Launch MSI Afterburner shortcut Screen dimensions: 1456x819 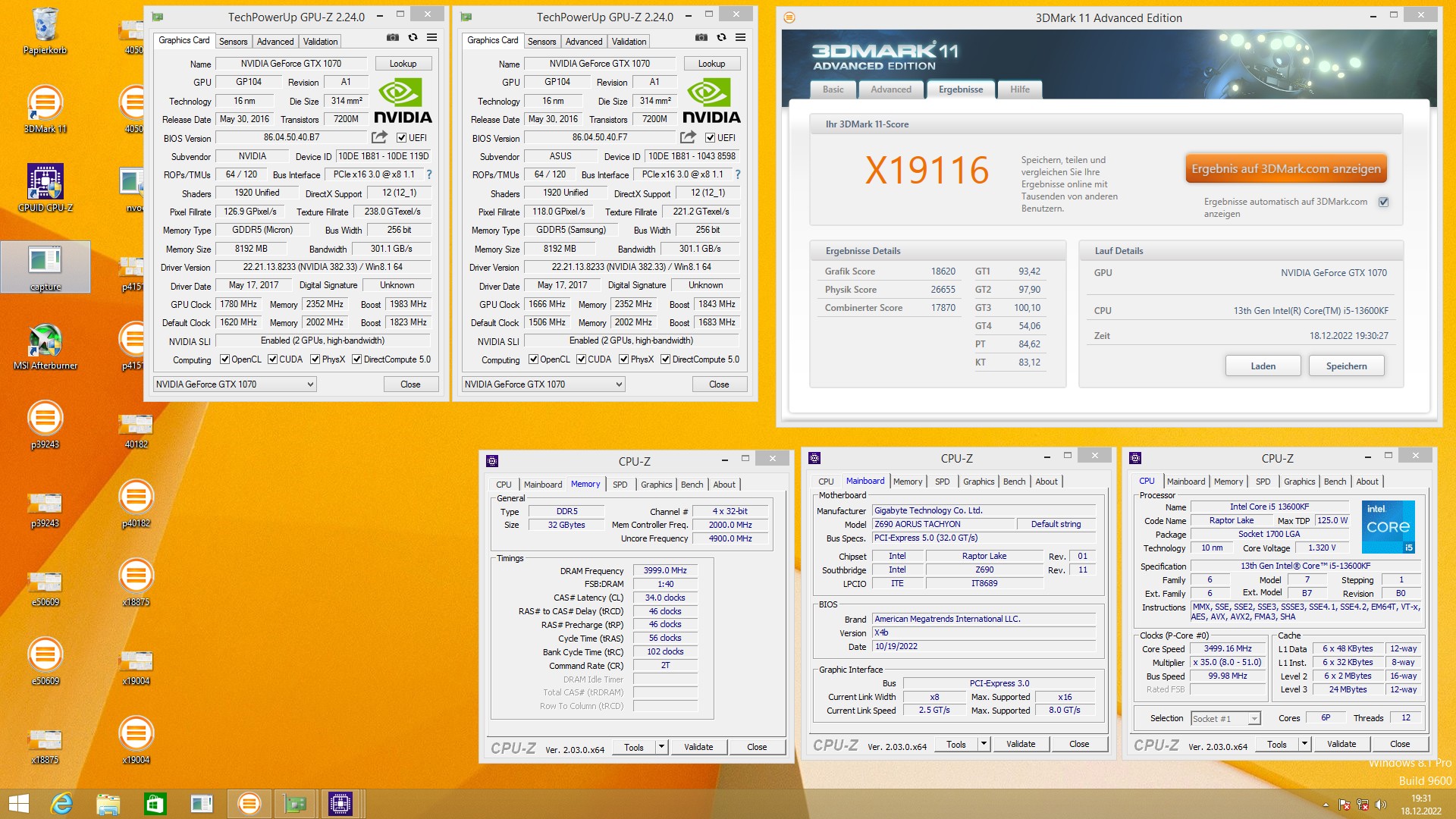coord(45,347)
